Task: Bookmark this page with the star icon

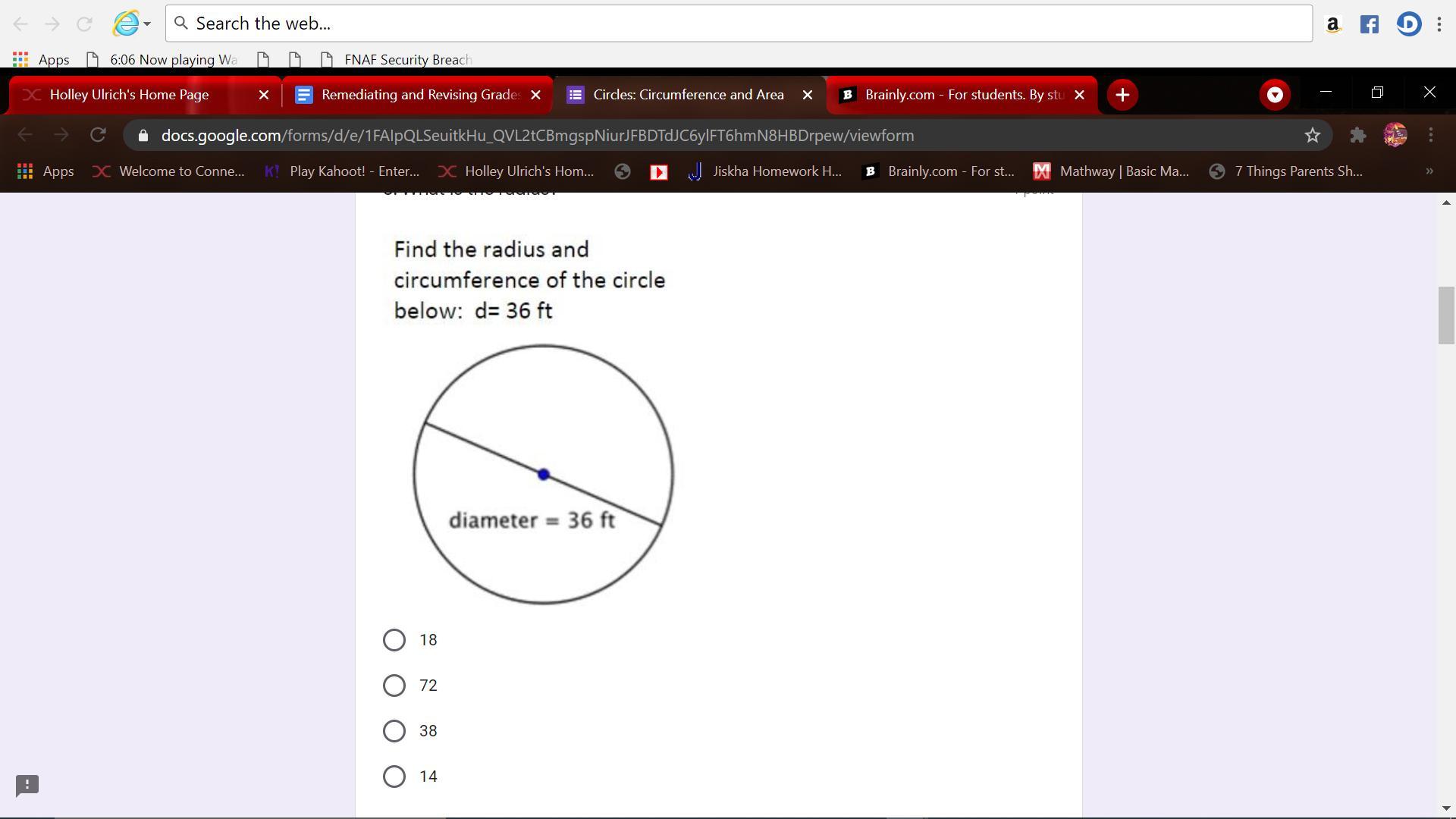Action: tap(1312, 136)
